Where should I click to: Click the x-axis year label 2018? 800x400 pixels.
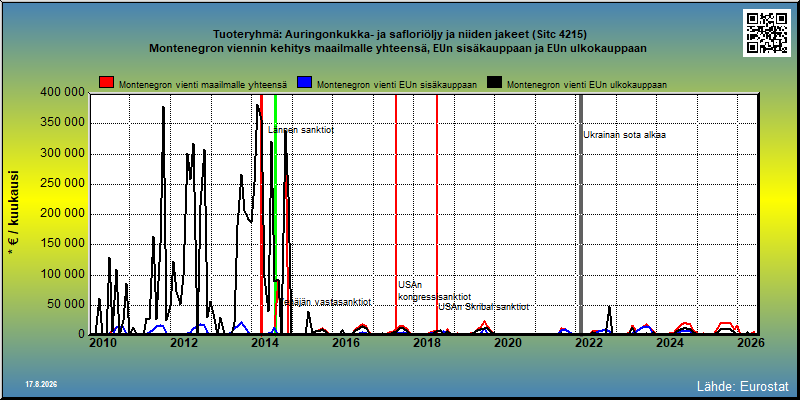(x=426, y=343)
